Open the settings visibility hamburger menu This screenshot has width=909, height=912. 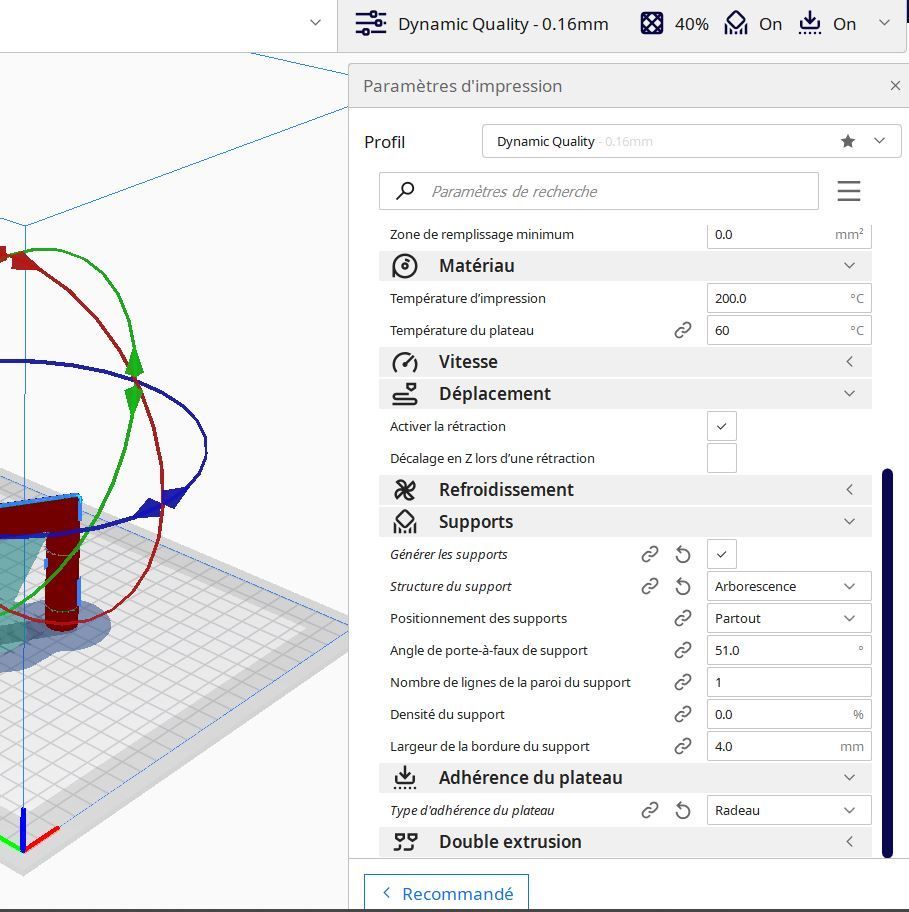[849, 191]
